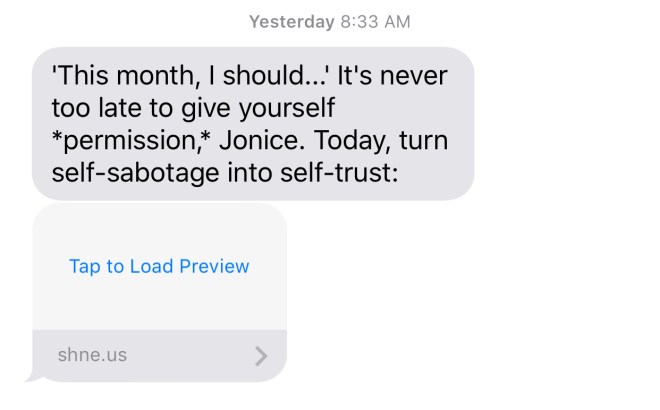Click the words 'too late to give yourself'
660x410 pixels.
coord(193,109)
